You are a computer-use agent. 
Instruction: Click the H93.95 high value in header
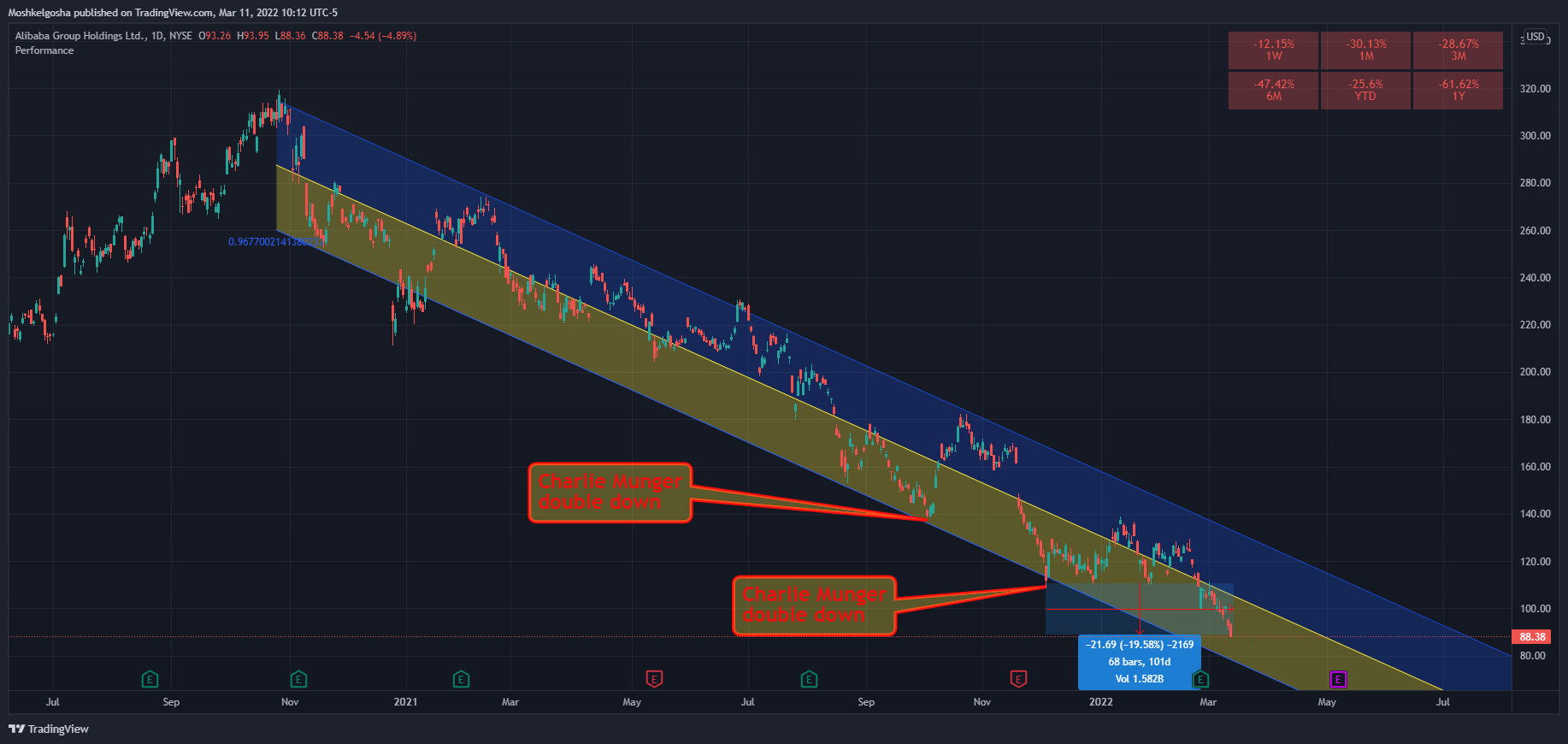[253, 36]
